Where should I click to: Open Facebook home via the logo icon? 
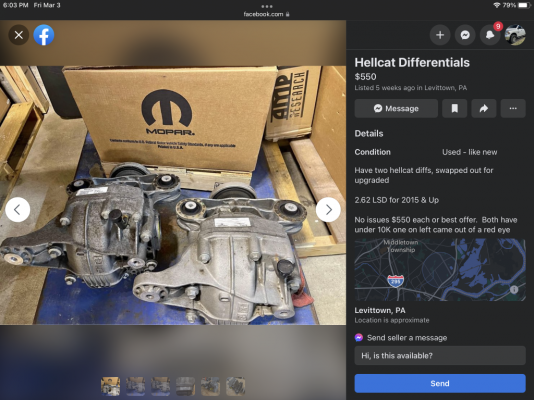click(x=44, y=35)
